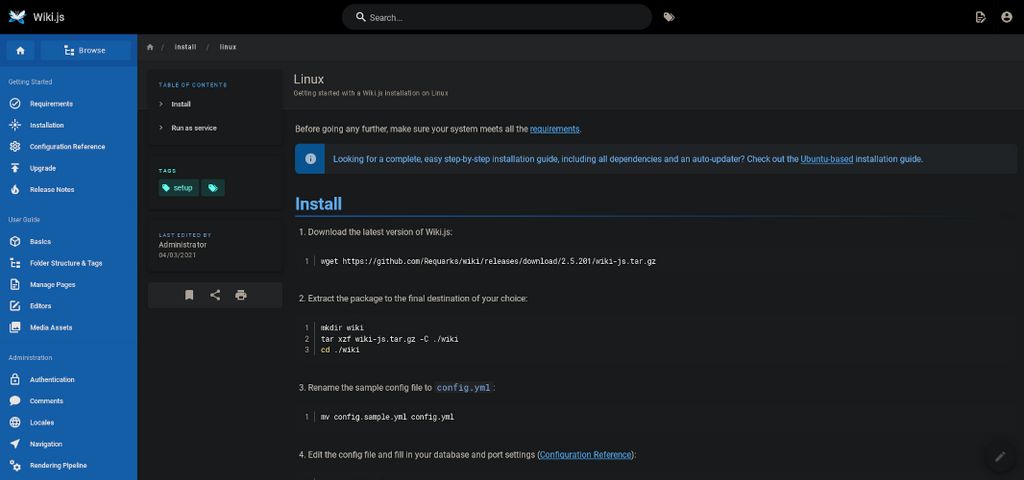Click the home icon in breadcrumb

coord(150,47)
